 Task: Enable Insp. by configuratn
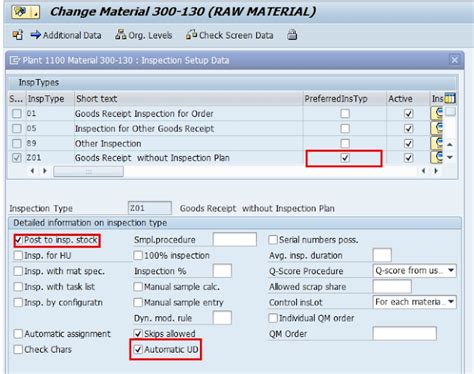point(18,302)
